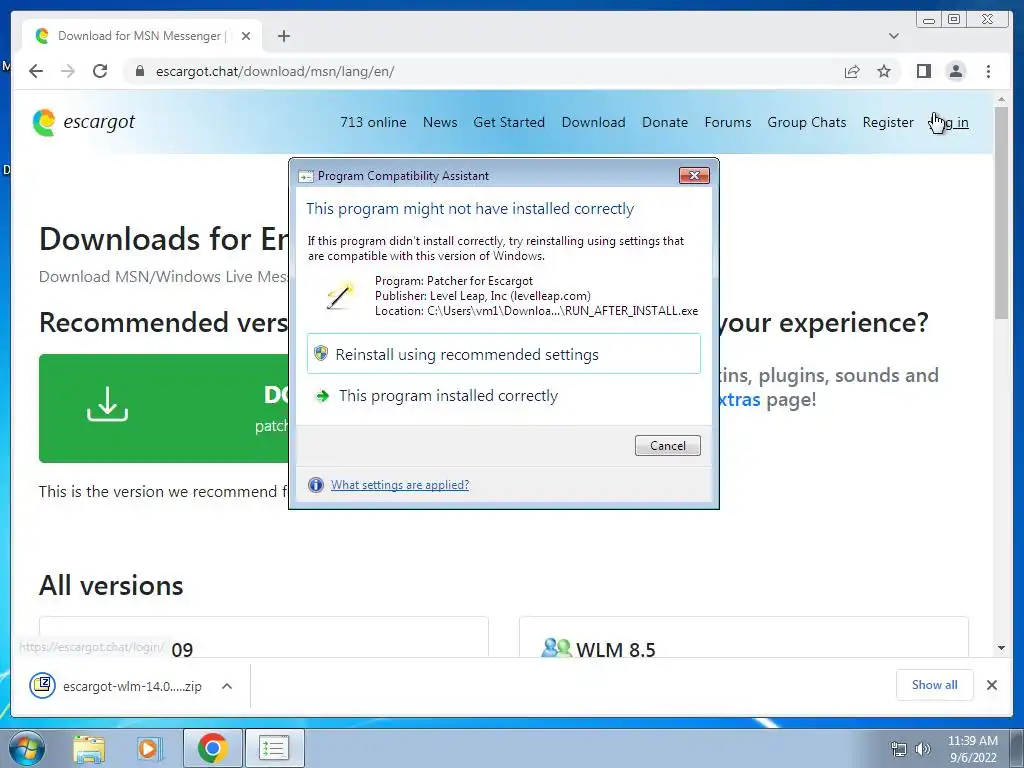Click the WLM 8.5 version heading

pos(615,649)
